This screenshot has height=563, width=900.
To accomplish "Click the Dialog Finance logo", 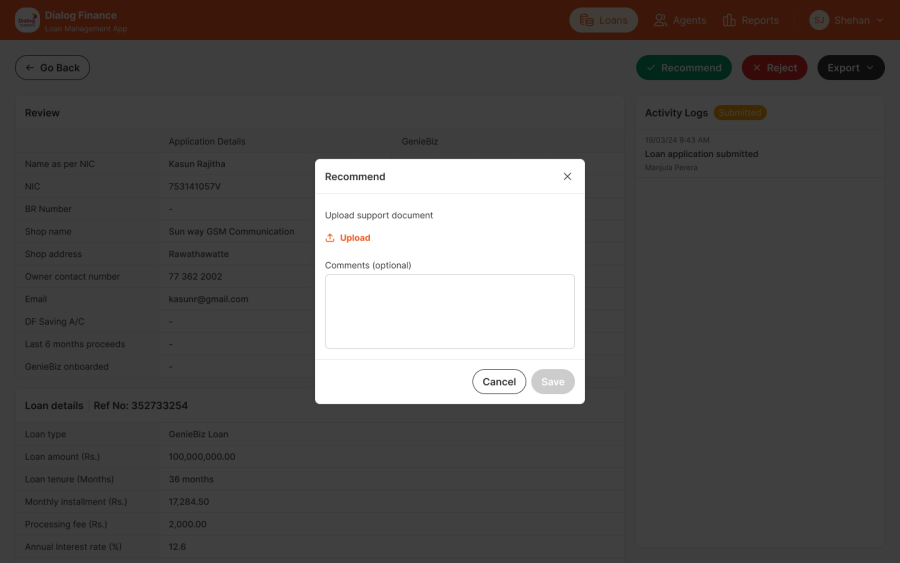I will click(x=27, y=20).
